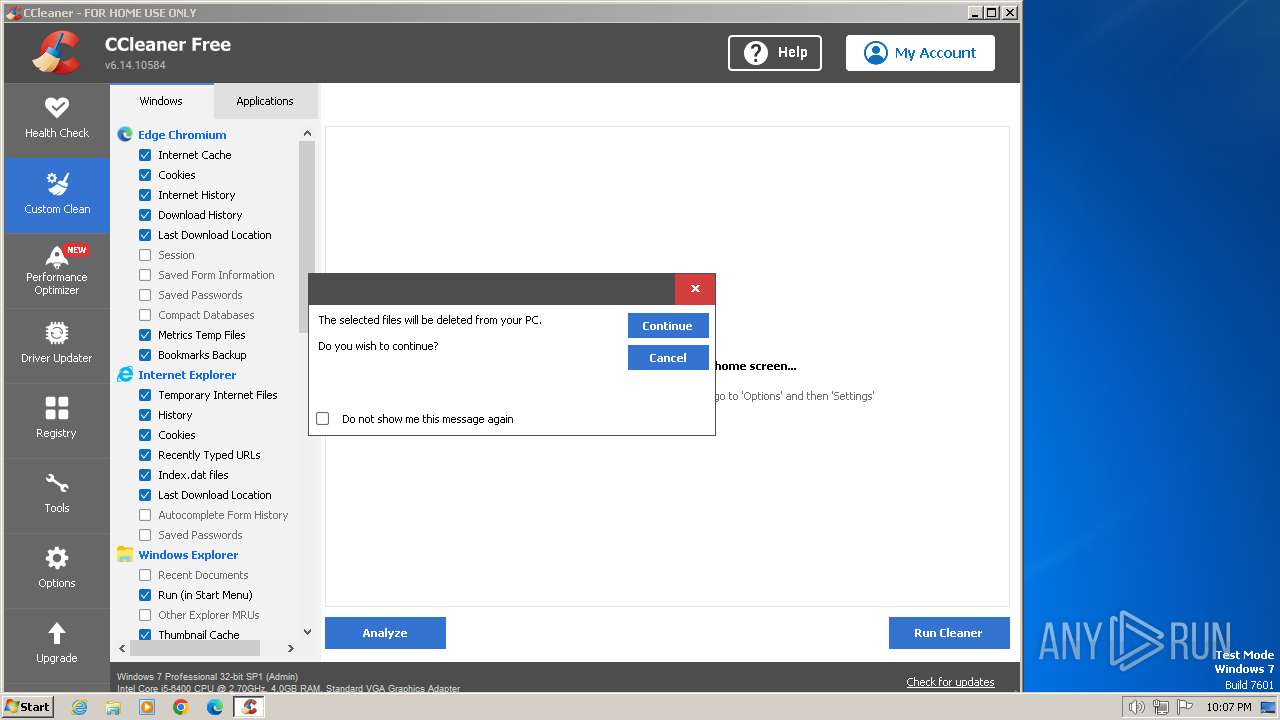Confirm deletion with Continue button
Image resolution: width=1280 pixels, height=720 pixels.
click(668, 326)
